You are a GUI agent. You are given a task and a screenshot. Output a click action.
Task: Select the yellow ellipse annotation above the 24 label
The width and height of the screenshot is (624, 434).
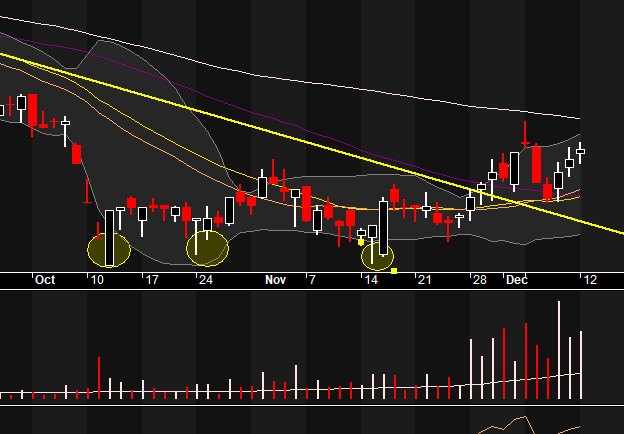pos(207,248)
